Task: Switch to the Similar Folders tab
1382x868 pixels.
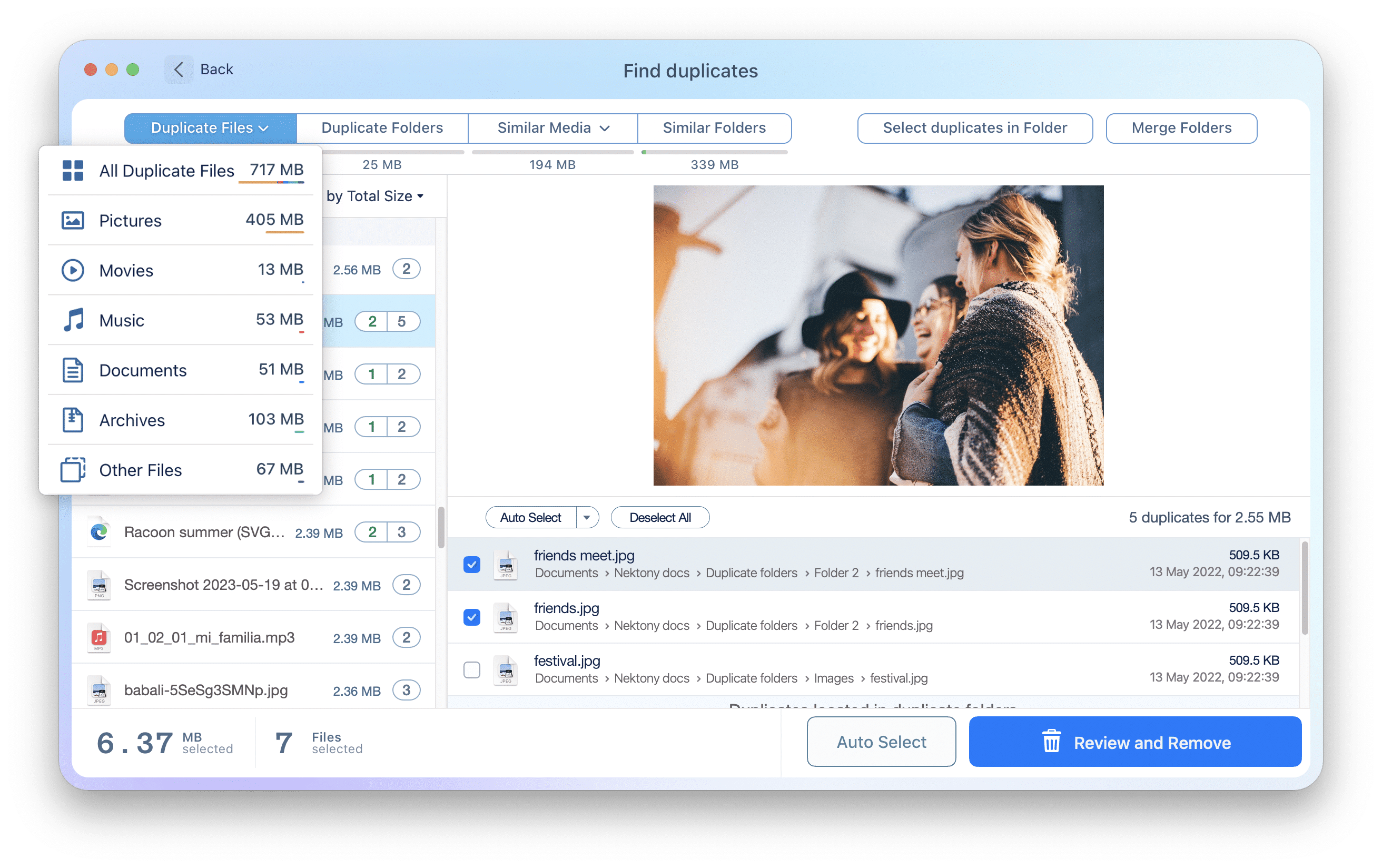Action: [x=714, y=128]
